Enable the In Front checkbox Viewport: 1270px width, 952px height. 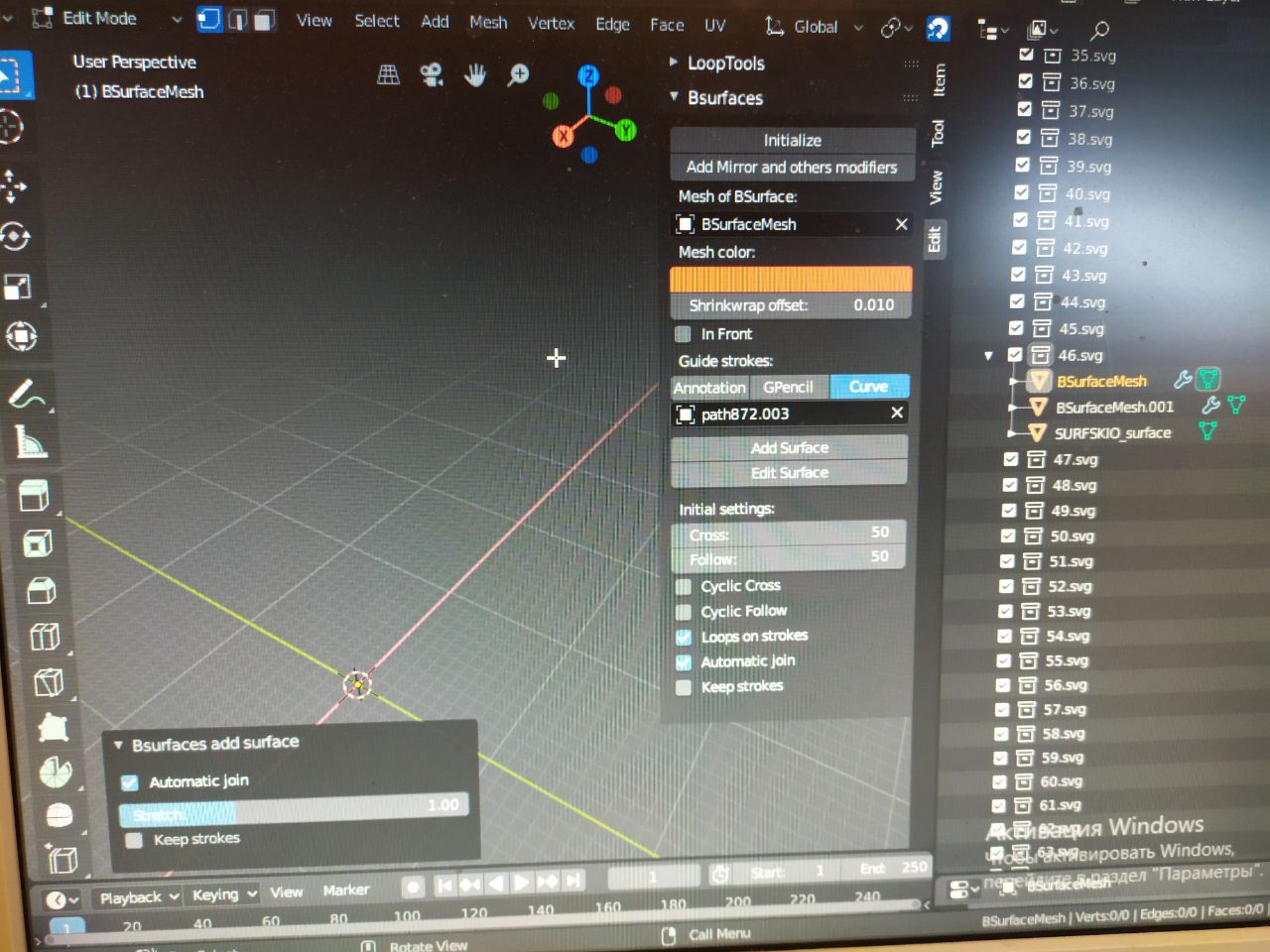pos(683,334)
